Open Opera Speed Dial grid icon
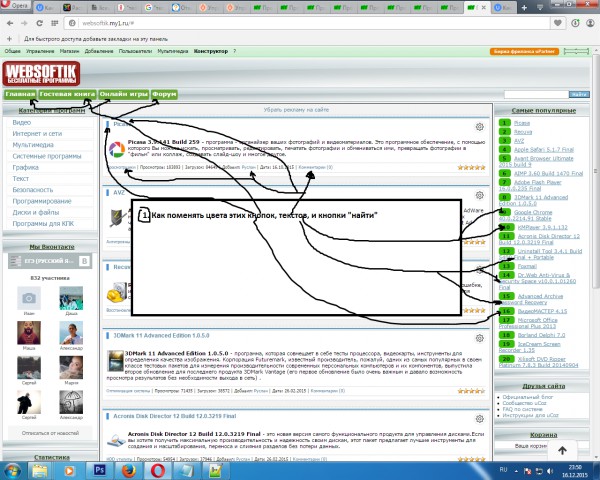This screenshot has width=600, height=480. (x=54, y=23)
